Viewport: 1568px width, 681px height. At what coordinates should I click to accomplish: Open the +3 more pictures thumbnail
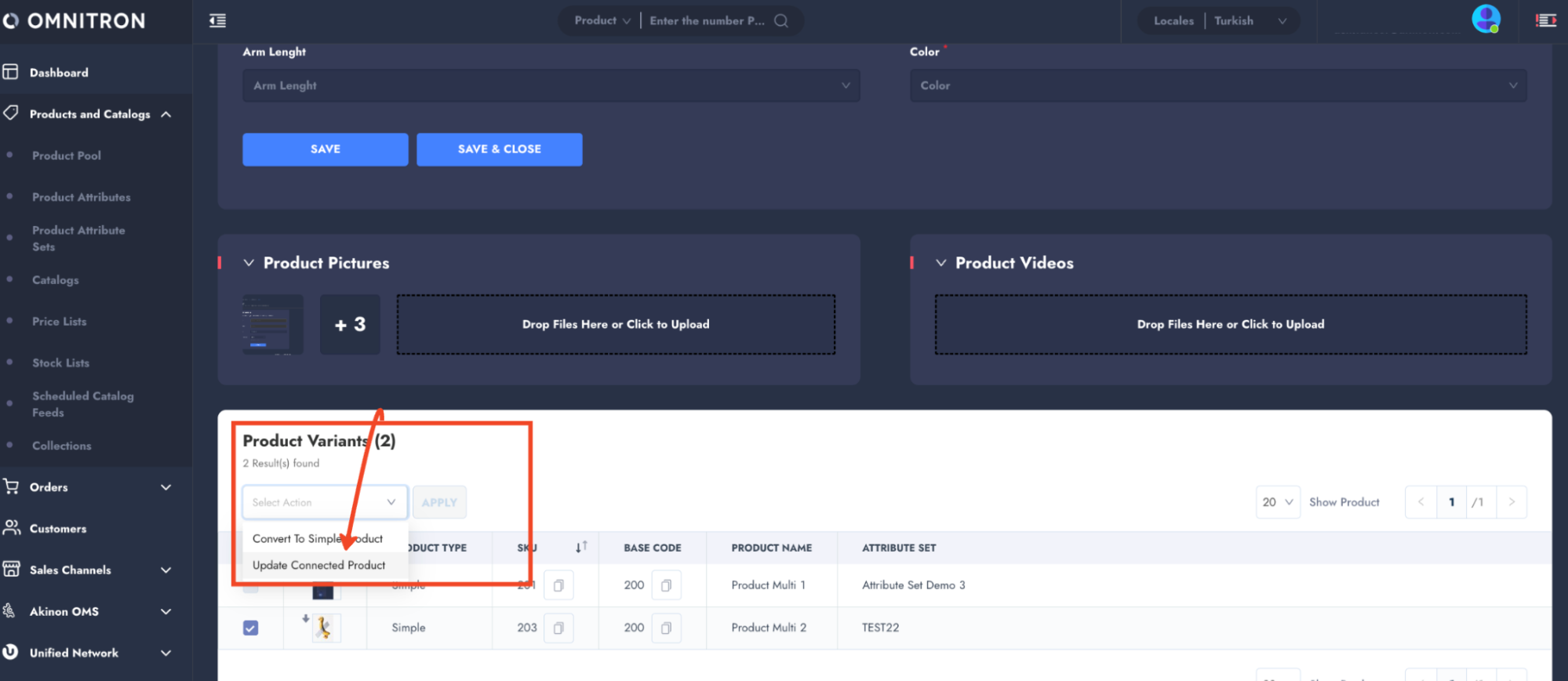350,325
